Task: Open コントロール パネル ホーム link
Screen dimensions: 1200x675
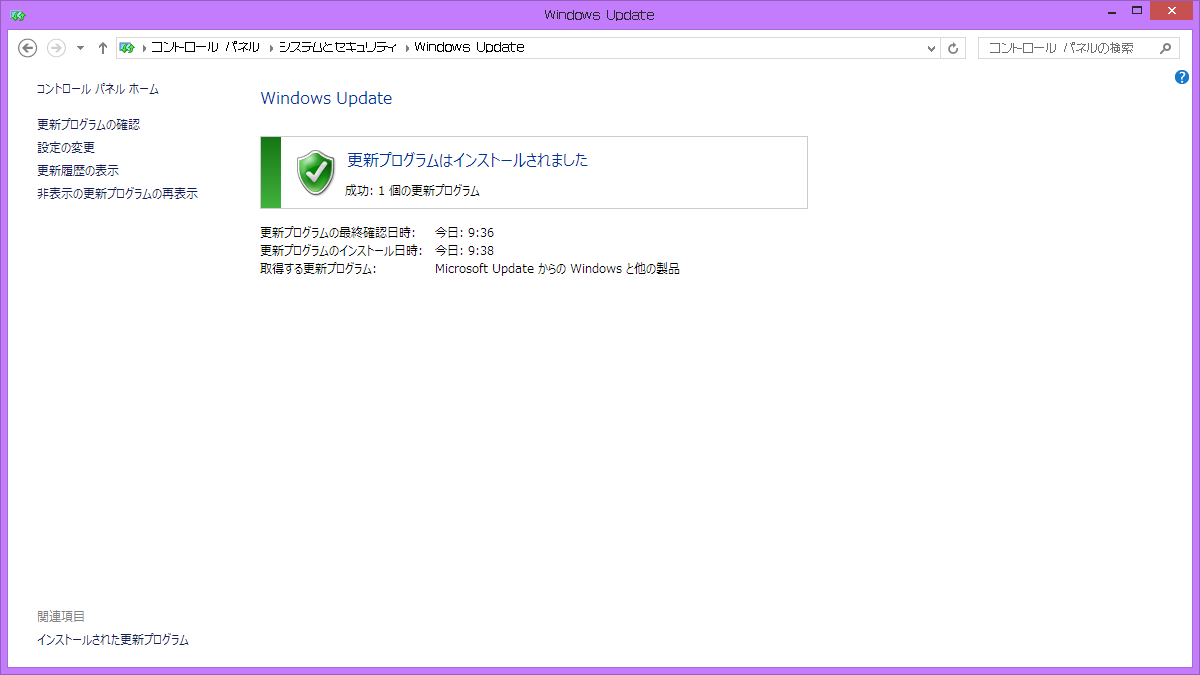Action: (98, 89)
